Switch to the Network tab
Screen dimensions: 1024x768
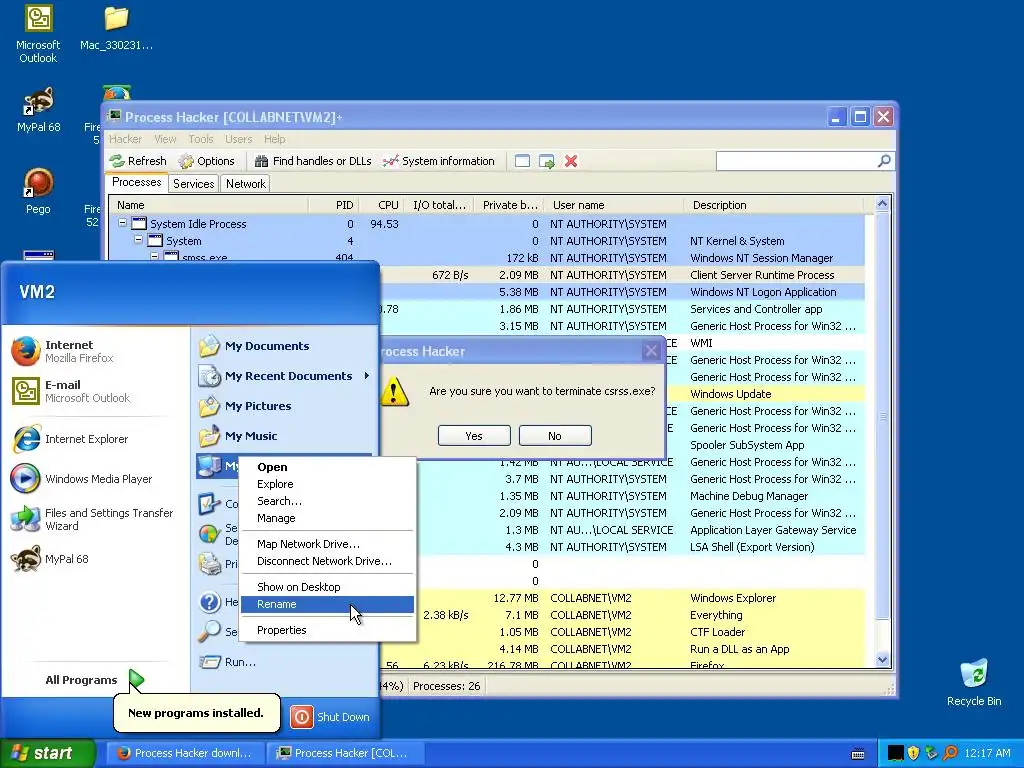pos(246,184)
